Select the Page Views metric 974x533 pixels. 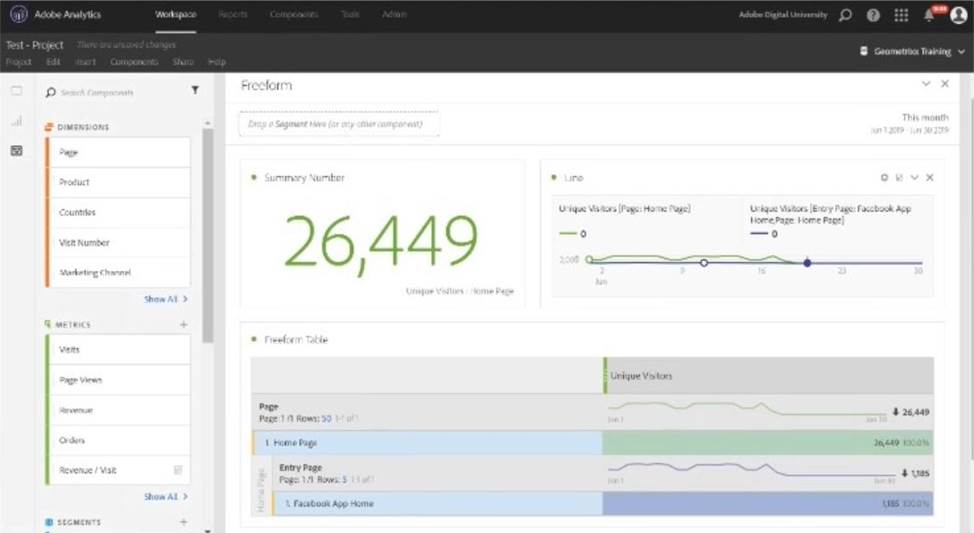click(117, 380)
